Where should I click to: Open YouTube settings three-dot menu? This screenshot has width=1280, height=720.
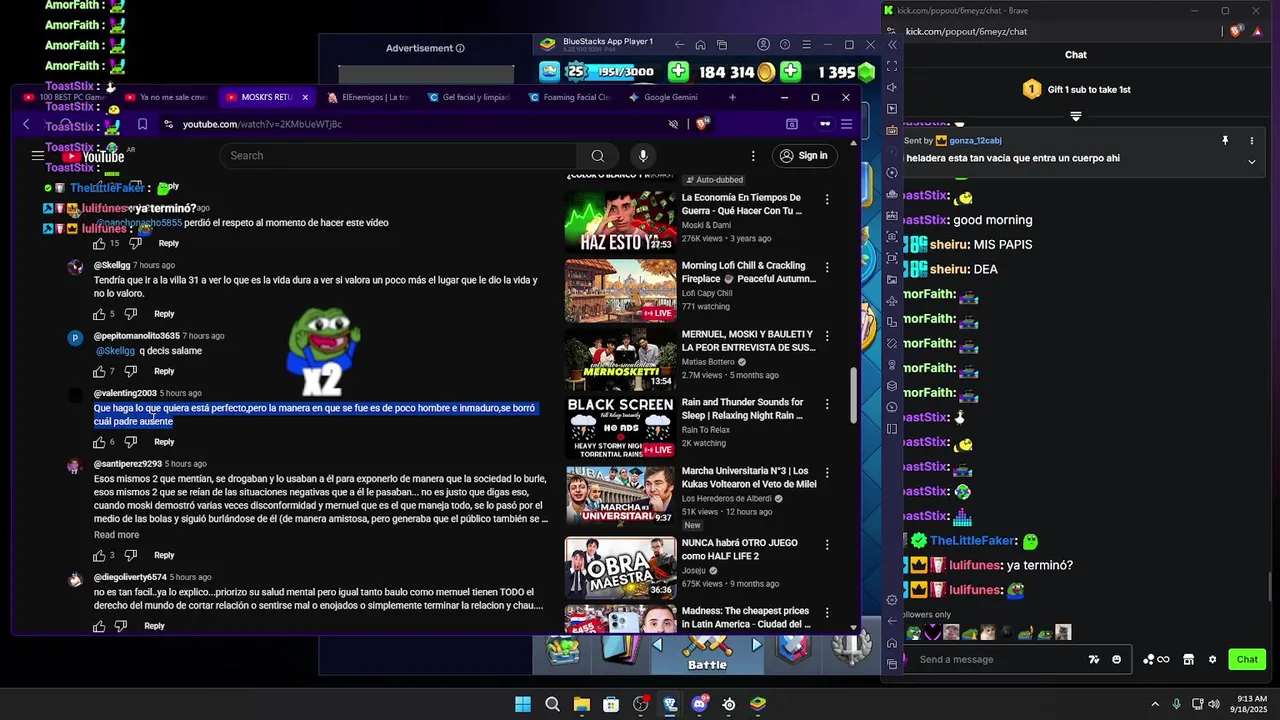pyautogui.click(x=753, y=155)
